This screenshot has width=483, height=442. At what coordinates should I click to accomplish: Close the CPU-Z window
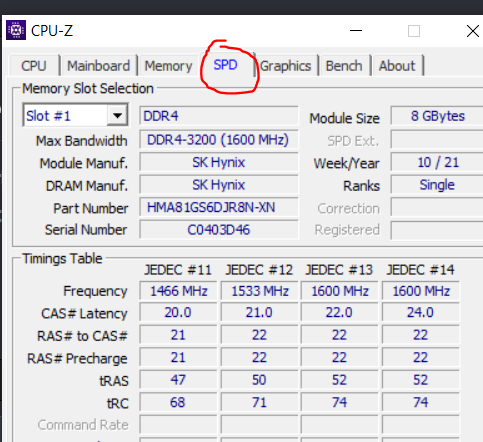(x=472, y=31)
